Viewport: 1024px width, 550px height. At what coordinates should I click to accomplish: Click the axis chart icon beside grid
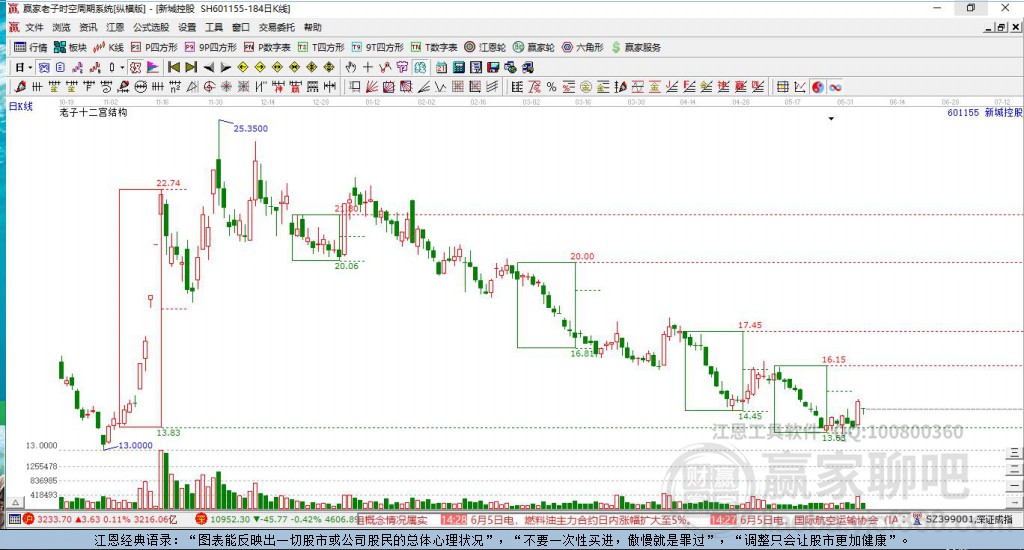pos(800,87)
